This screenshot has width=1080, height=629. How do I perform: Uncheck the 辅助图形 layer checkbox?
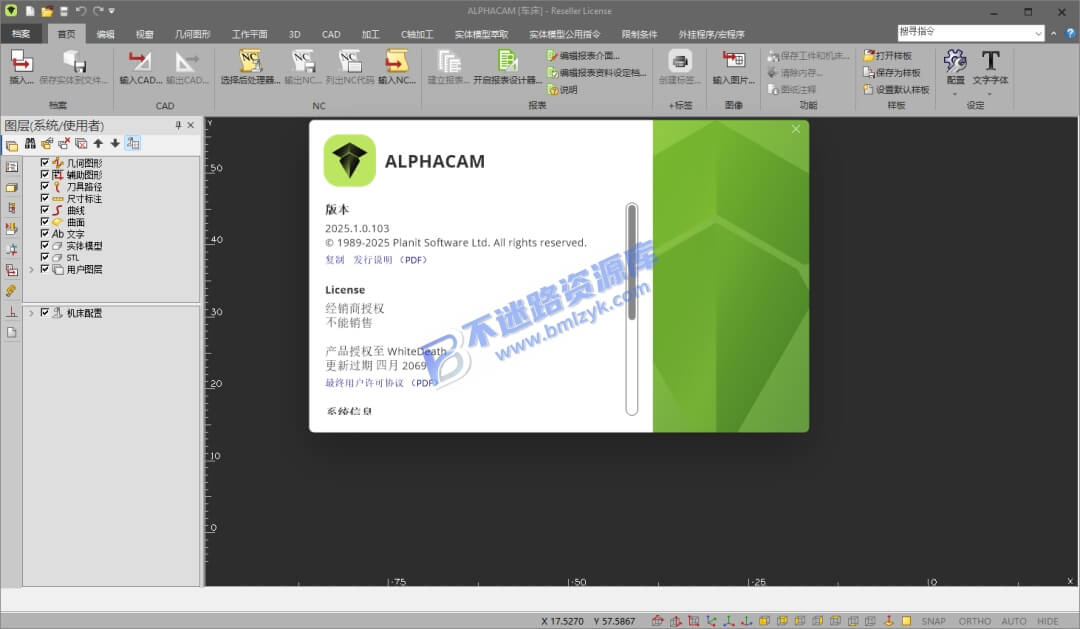click(45, 174)
